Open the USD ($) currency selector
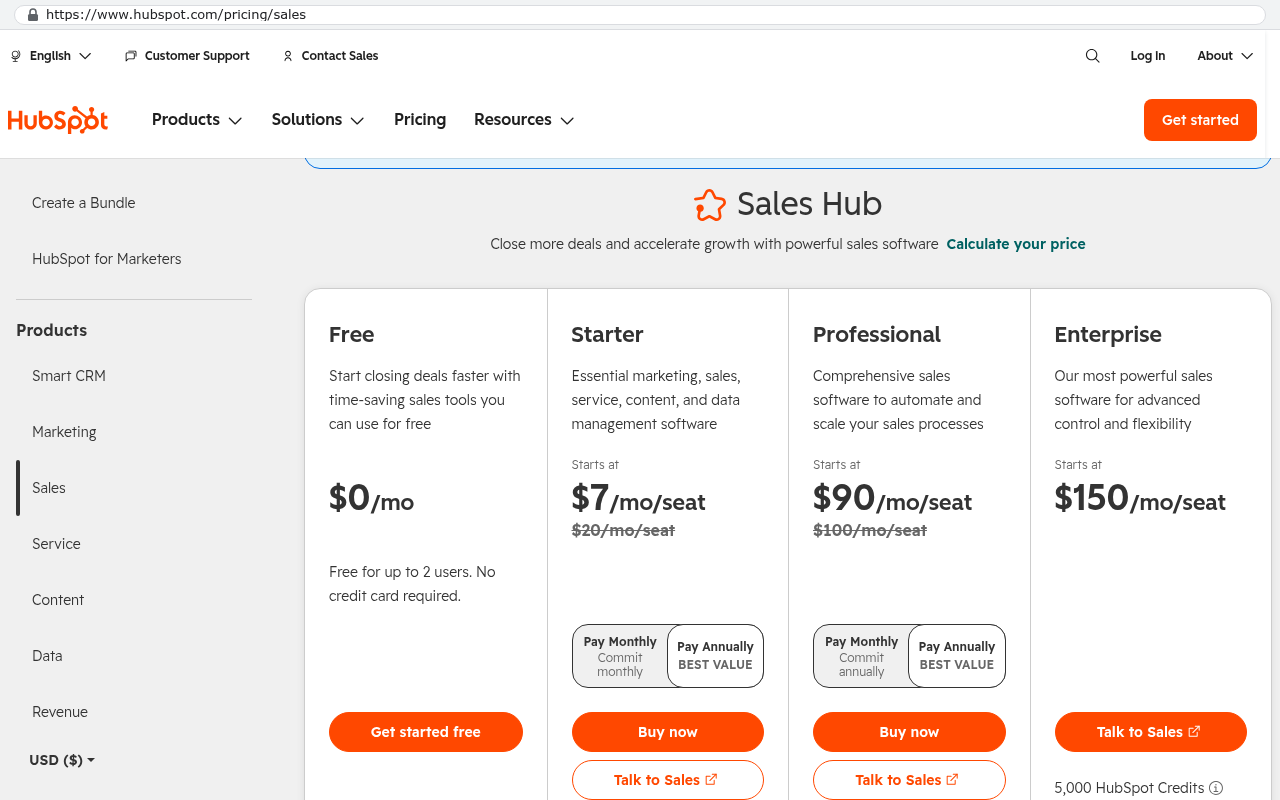The width and height of the screenshot is (1280, 800). [62, 760]
